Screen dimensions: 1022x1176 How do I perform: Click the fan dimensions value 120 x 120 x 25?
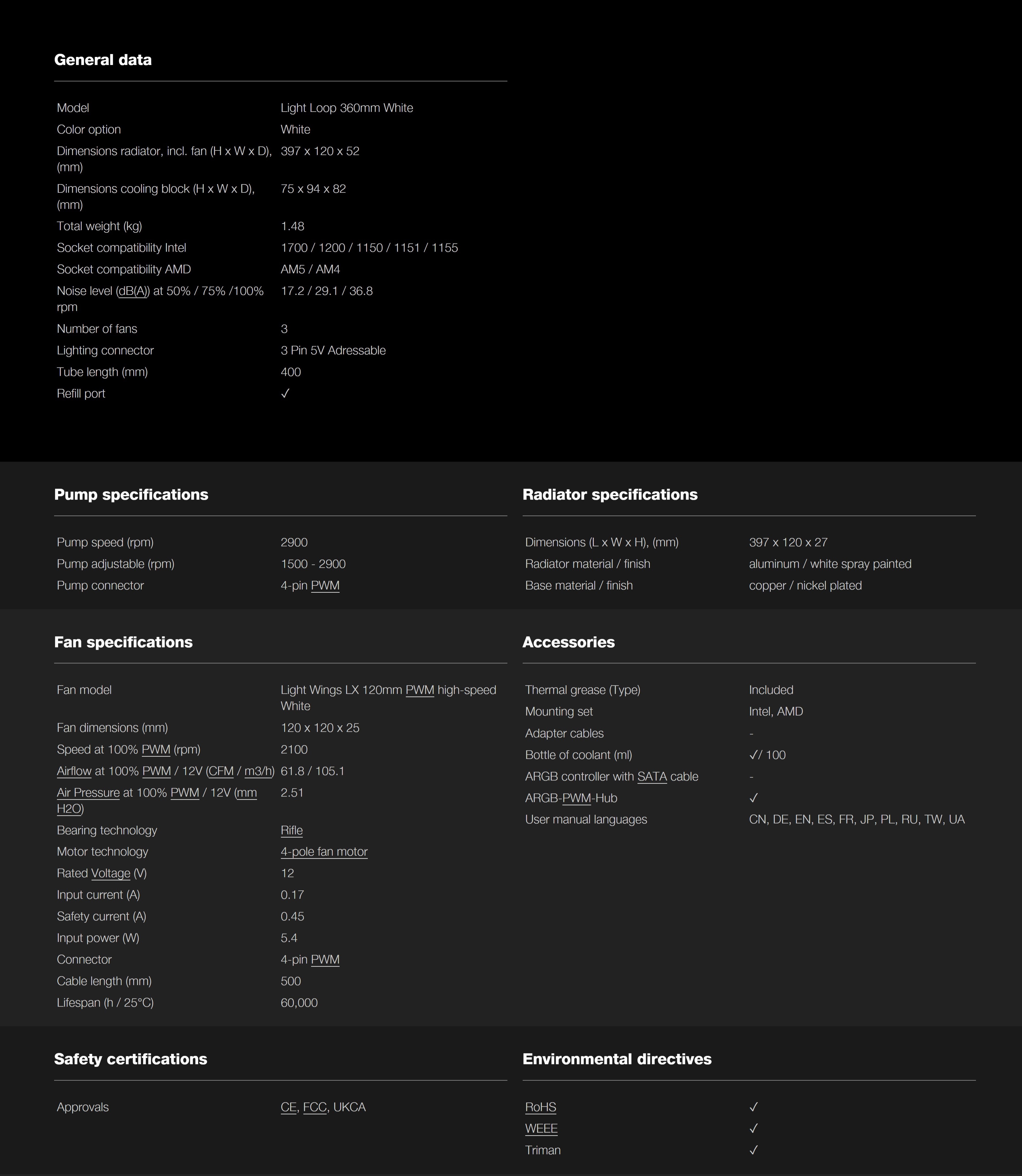[320, 728]
